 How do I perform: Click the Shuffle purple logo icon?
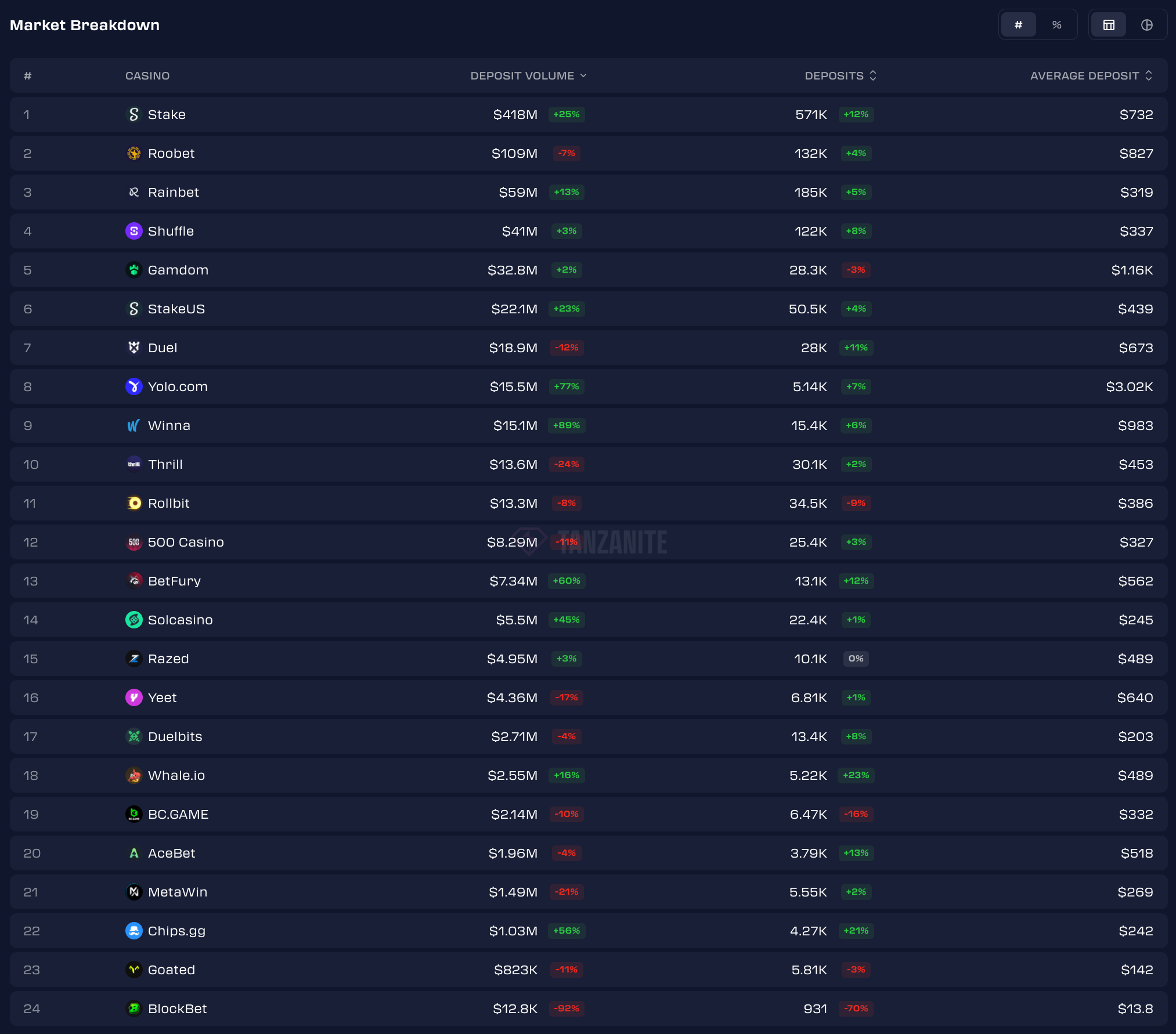coord(134,231)
